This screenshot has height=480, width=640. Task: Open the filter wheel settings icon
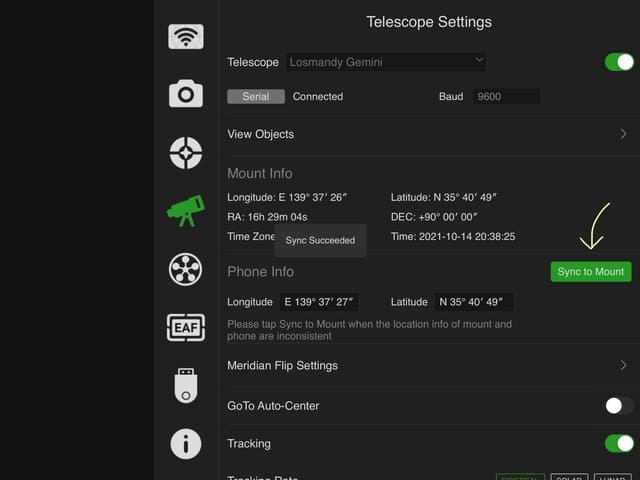(186, 268)
